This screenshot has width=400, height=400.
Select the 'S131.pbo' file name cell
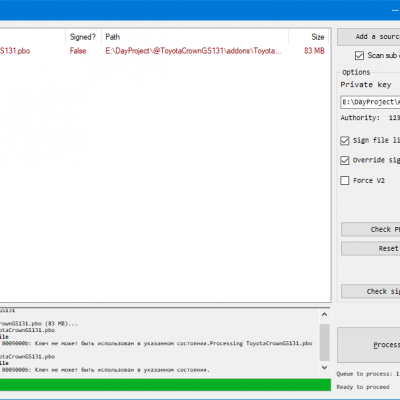coord(15,51)
